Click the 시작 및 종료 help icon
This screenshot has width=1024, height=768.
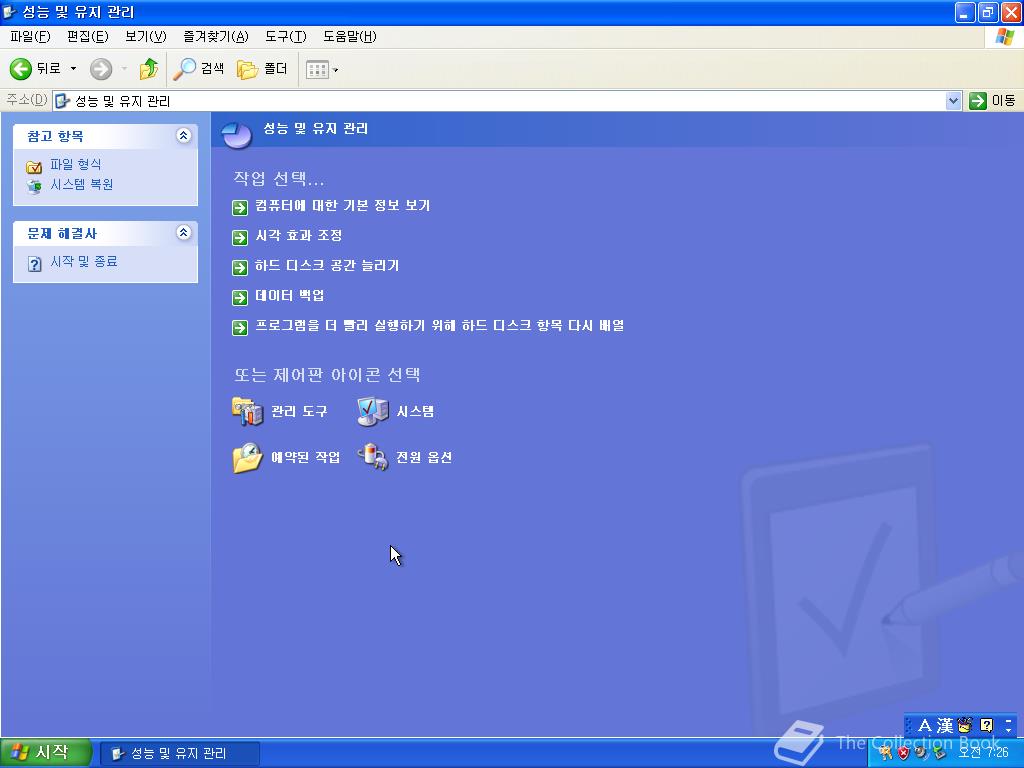click(34, 264)
